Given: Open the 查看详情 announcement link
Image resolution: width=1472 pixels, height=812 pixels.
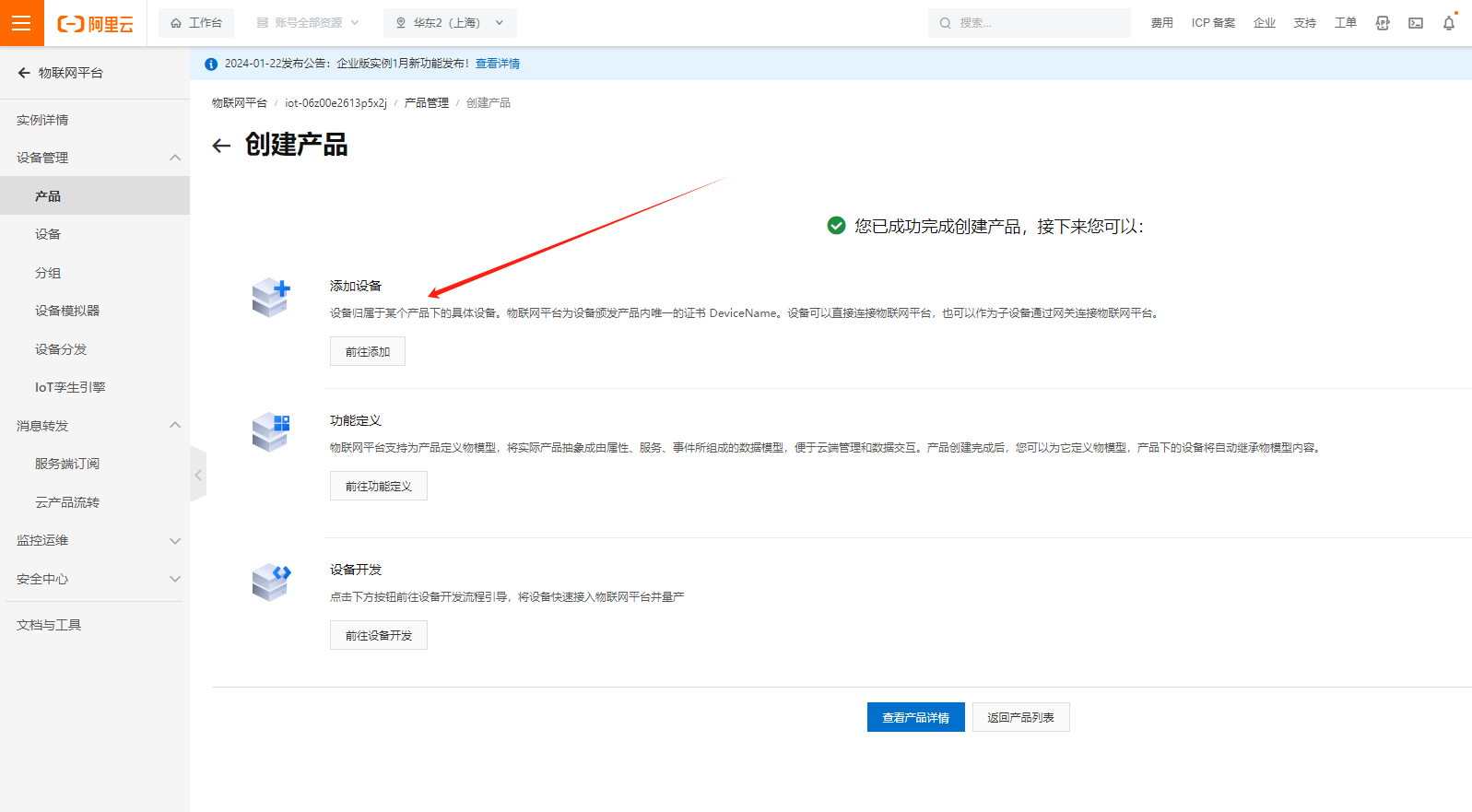Looking at the screenshot, I should point(498,64).
